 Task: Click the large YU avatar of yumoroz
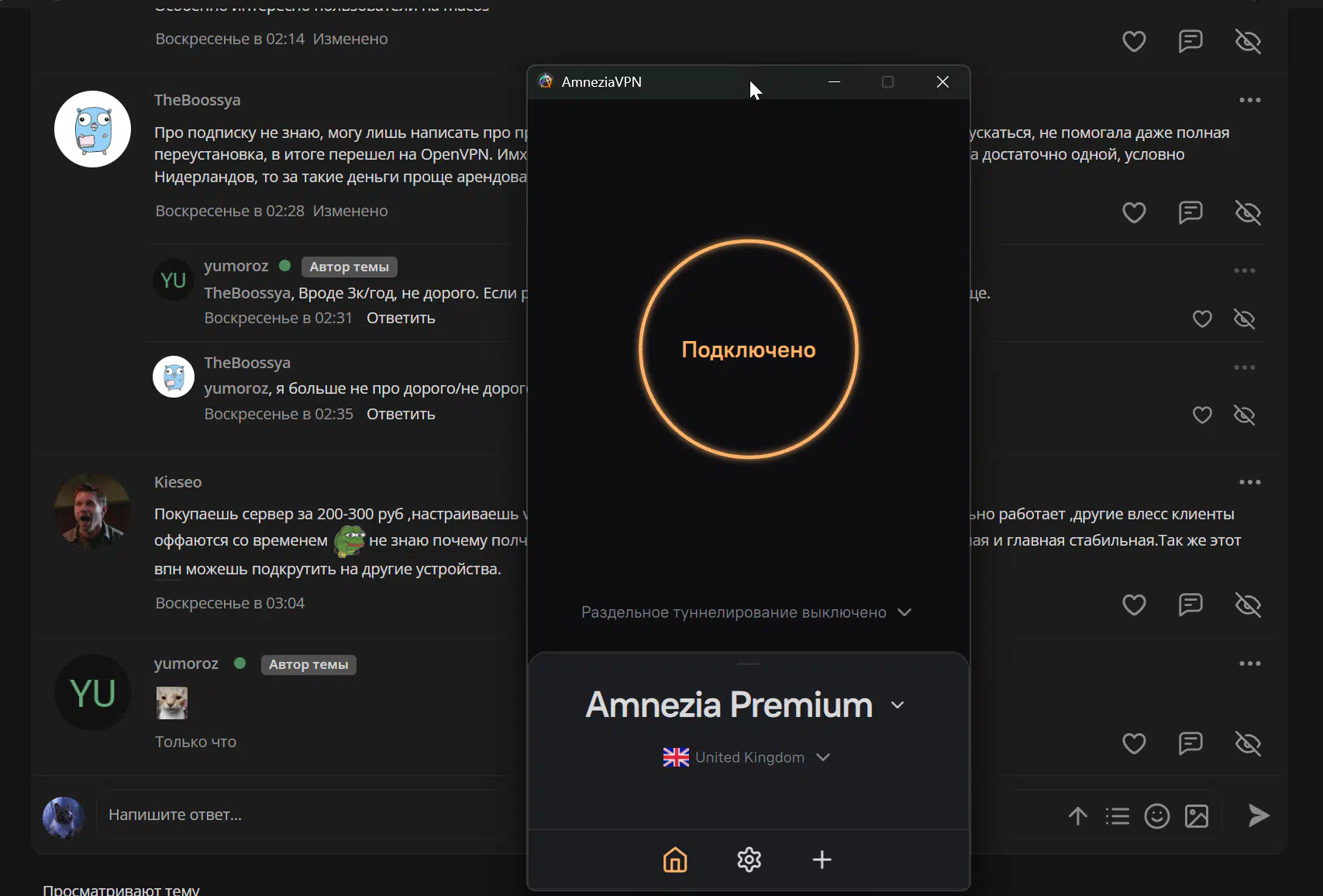[x=92, y=692]
